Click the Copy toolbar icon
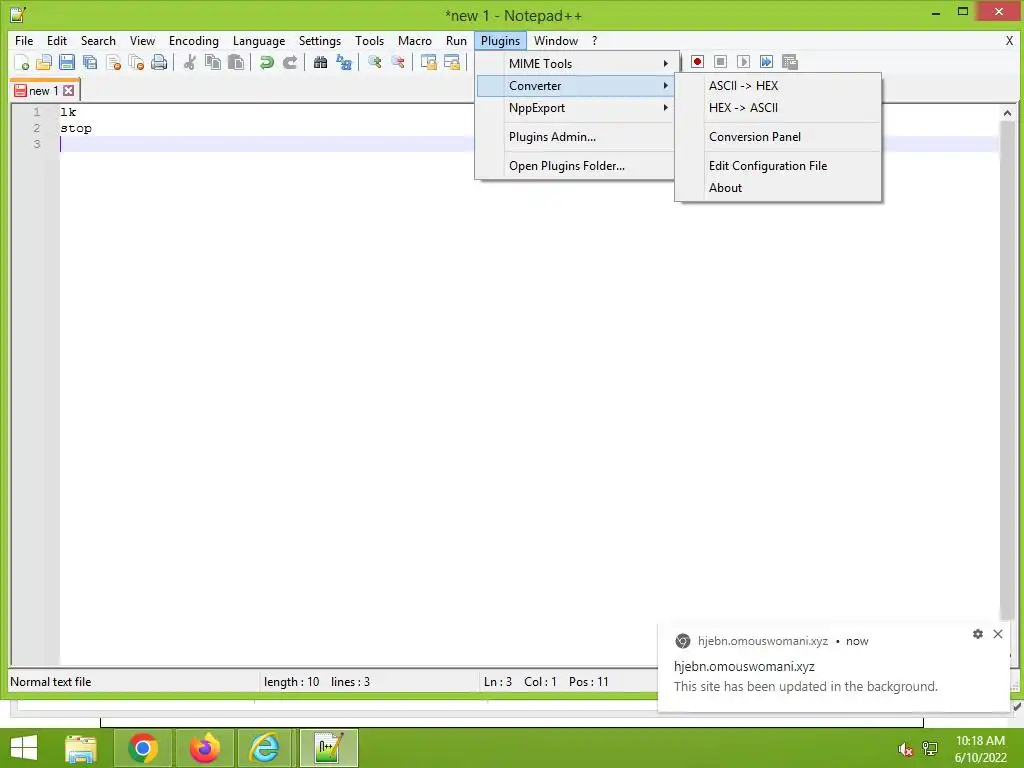 (213, 62)
